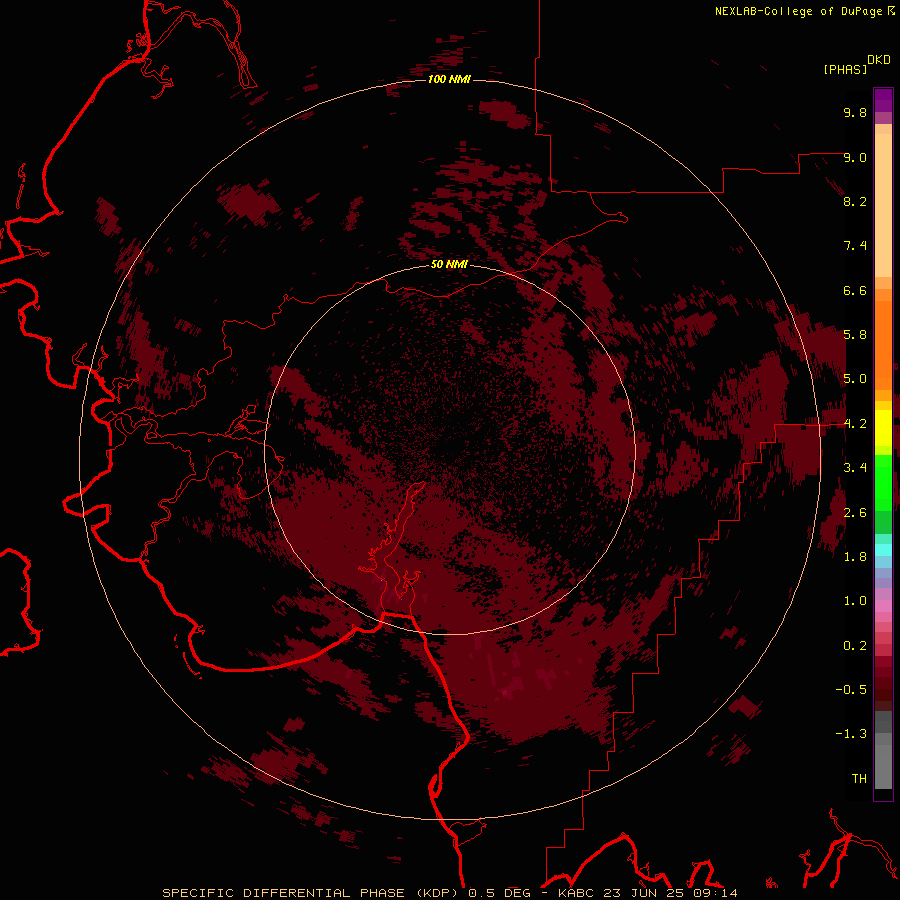
Task: Click the 9.0 scale value
Action: click(855, 158)
